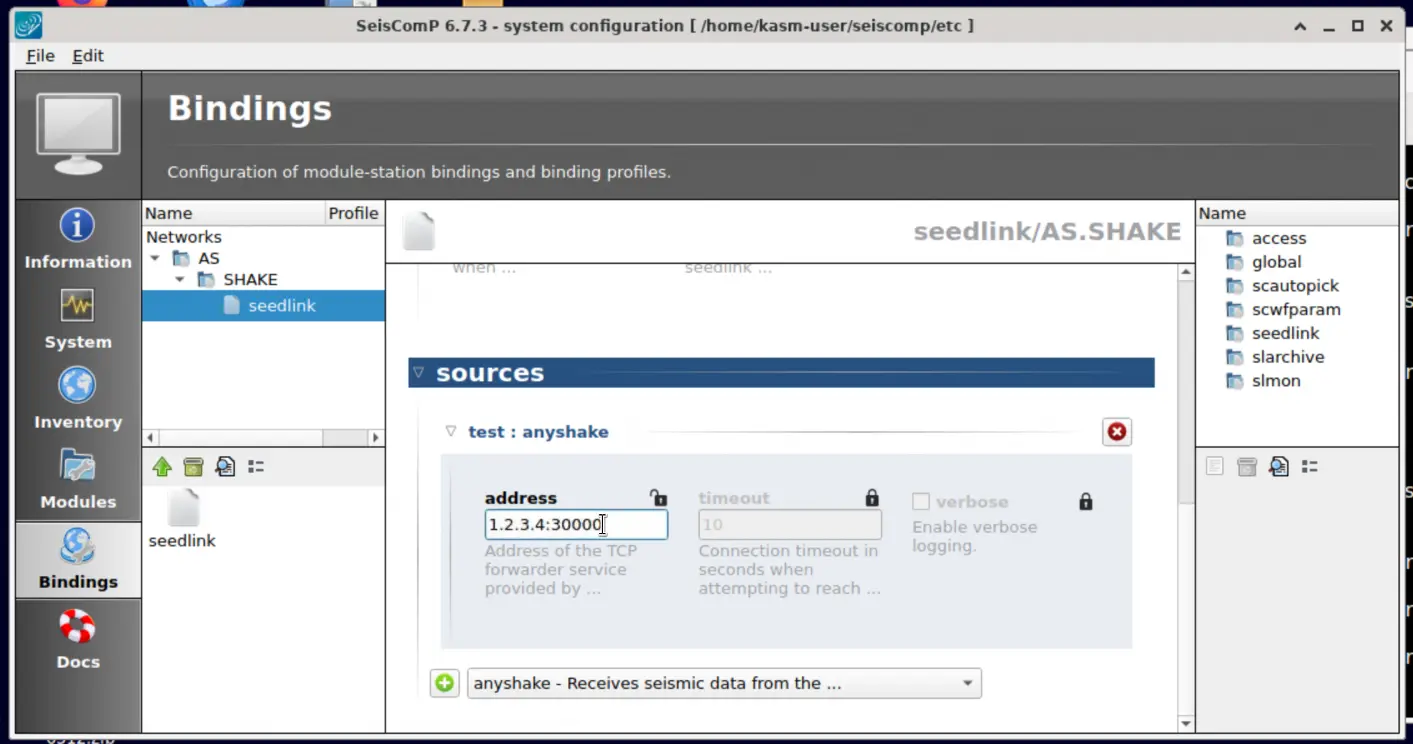The width and height of the screenshot is (1413, 744).
Task: Select the scautopick module folder
Action: [1294, 286]
